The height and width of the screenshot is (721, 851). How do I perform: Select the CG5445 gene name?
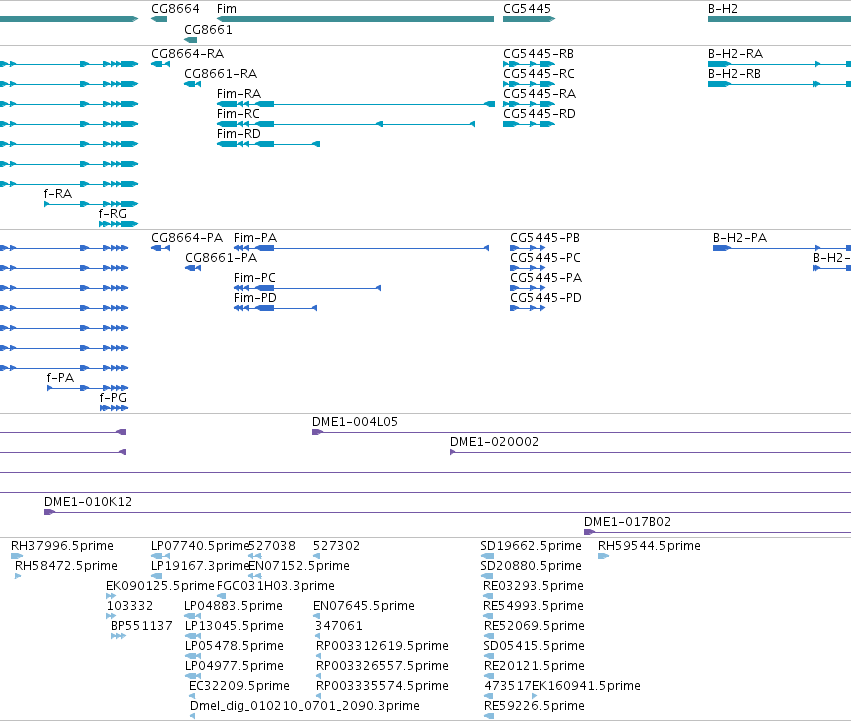click(527, 9)
